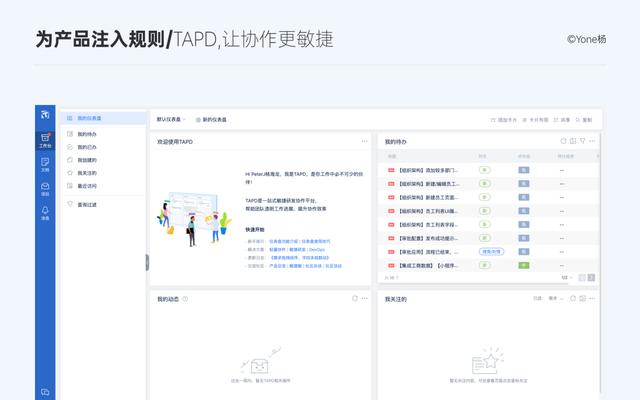Open the chat icon at sidebar bottom
This screenshot has height=400, width=640.
tap(45, 392)
